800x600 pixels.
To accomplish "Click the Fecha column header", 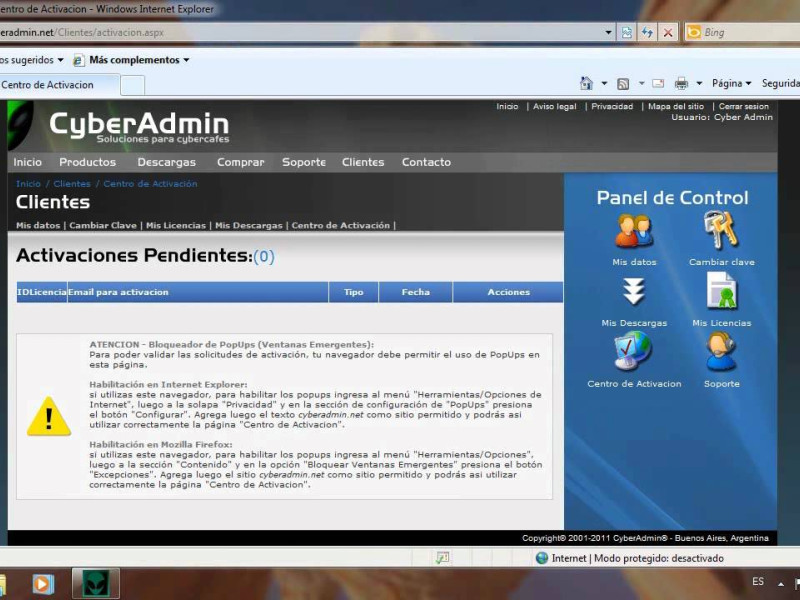I will click(x=415, y=292).
